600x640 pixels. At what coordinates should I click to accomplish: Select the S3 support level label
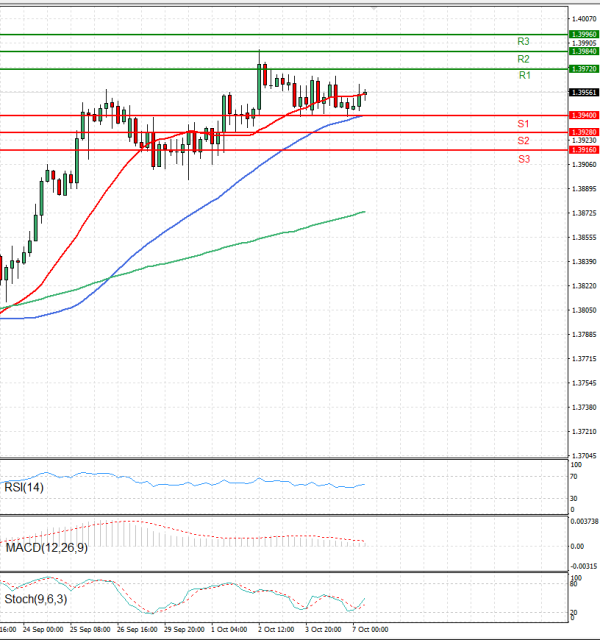point(524,160)
